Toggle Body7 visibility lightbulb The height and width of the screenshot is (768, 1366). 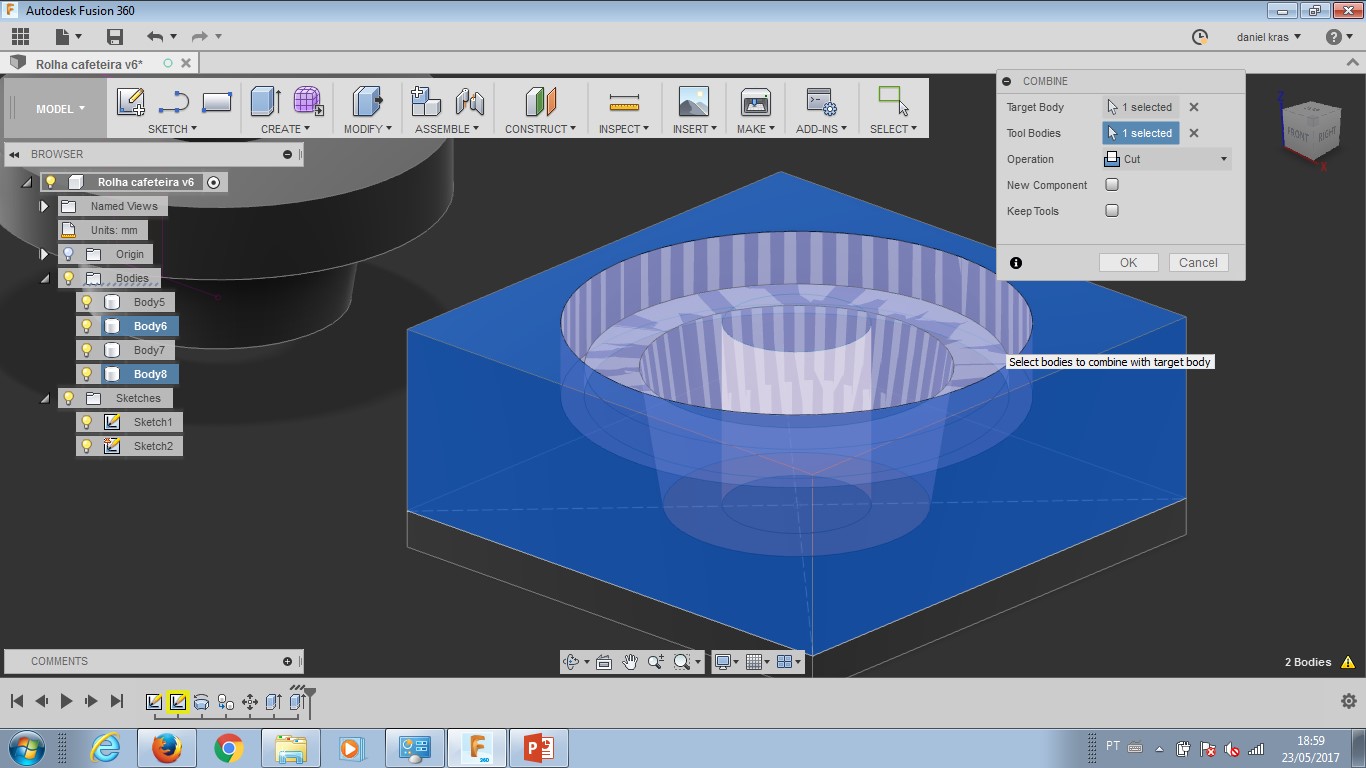point(87,350)
